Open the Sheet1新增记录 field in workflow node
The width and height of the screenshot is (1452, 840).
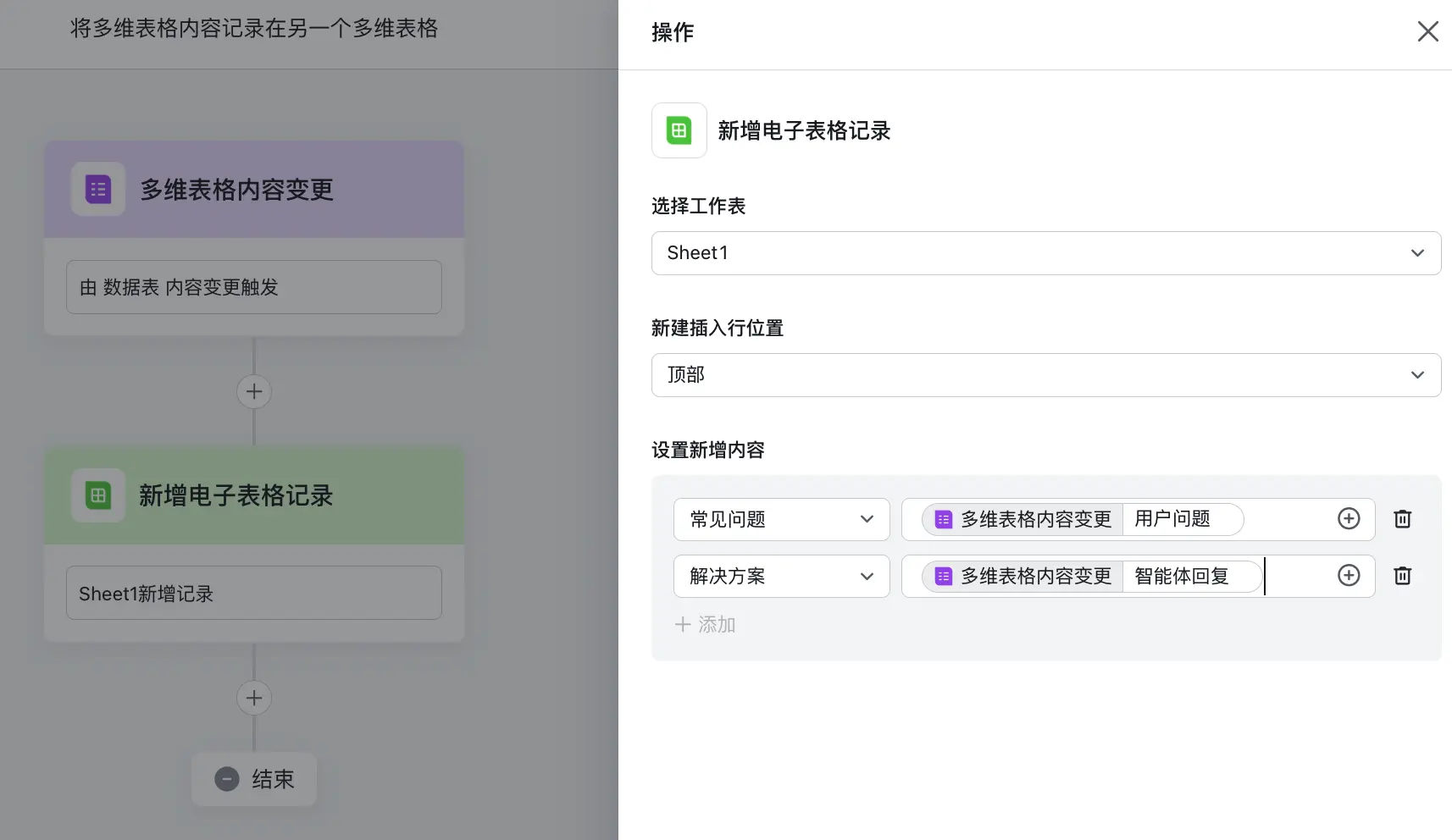tap(253, 593)
